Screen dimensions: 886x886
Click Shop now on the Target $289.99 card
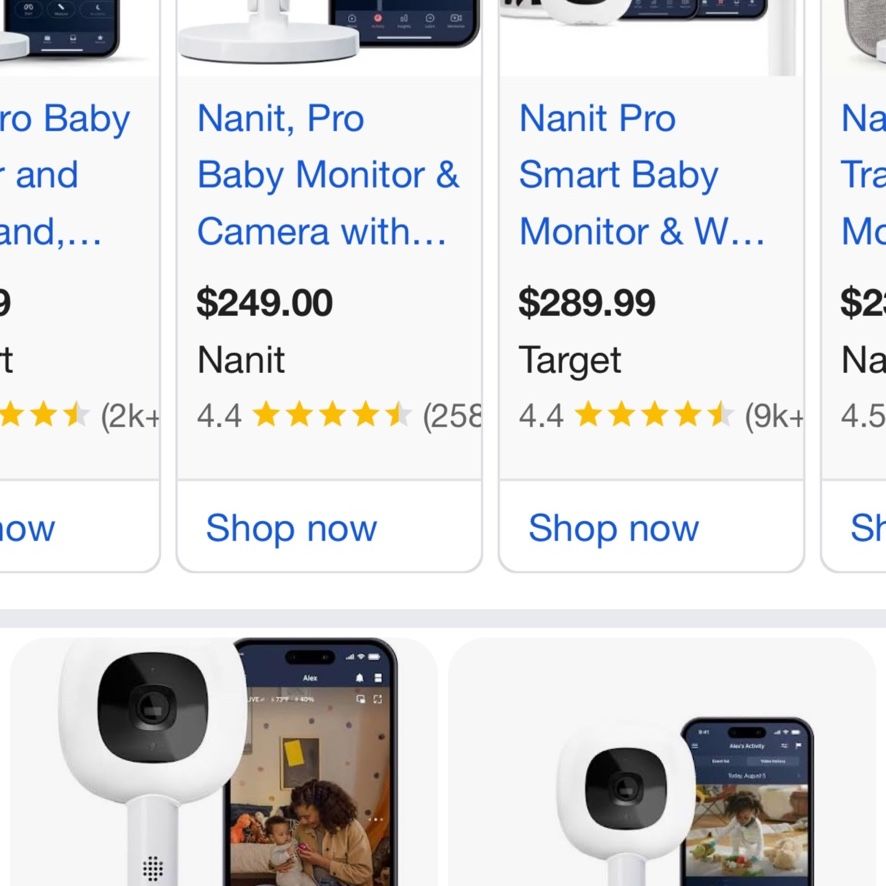[x=614, y=528]
